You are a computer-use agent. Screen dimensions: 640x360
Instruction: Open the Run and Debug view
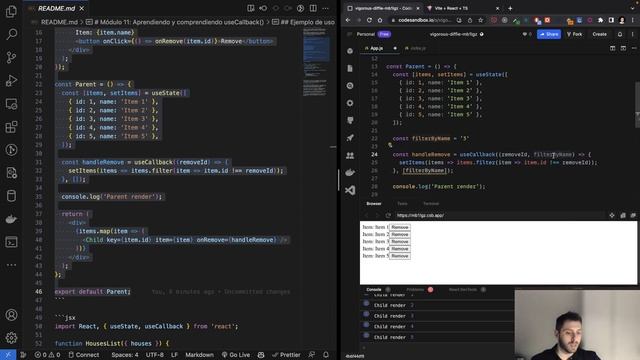pos(11,80)
